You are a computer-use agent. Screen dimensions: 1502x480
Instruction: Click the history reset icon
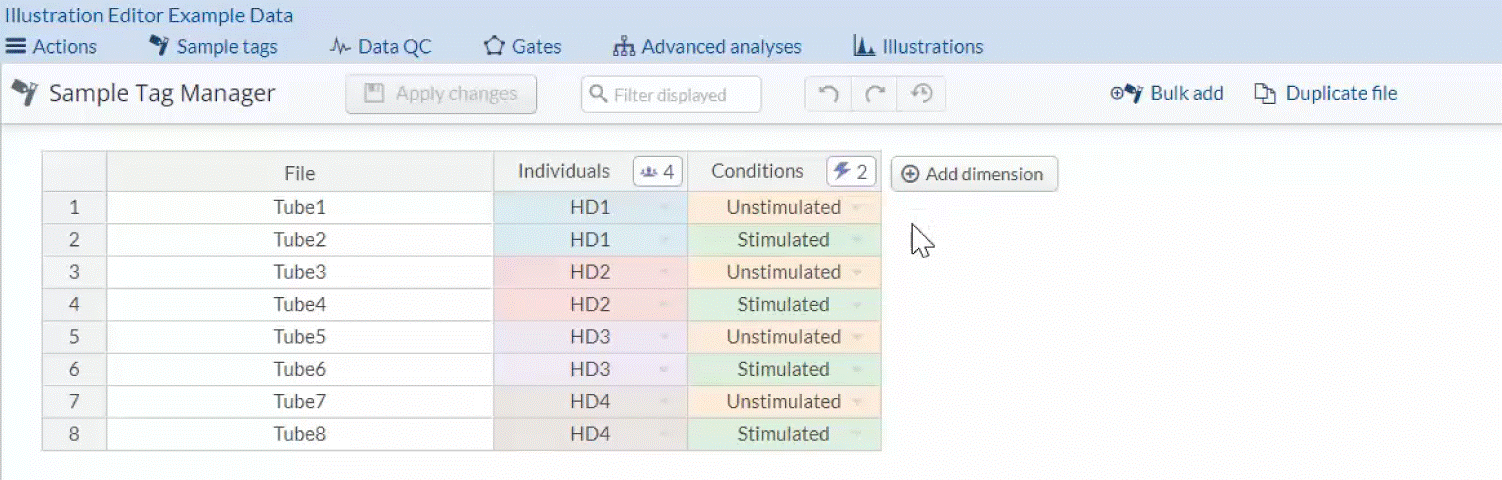click(x=921, y=94)
